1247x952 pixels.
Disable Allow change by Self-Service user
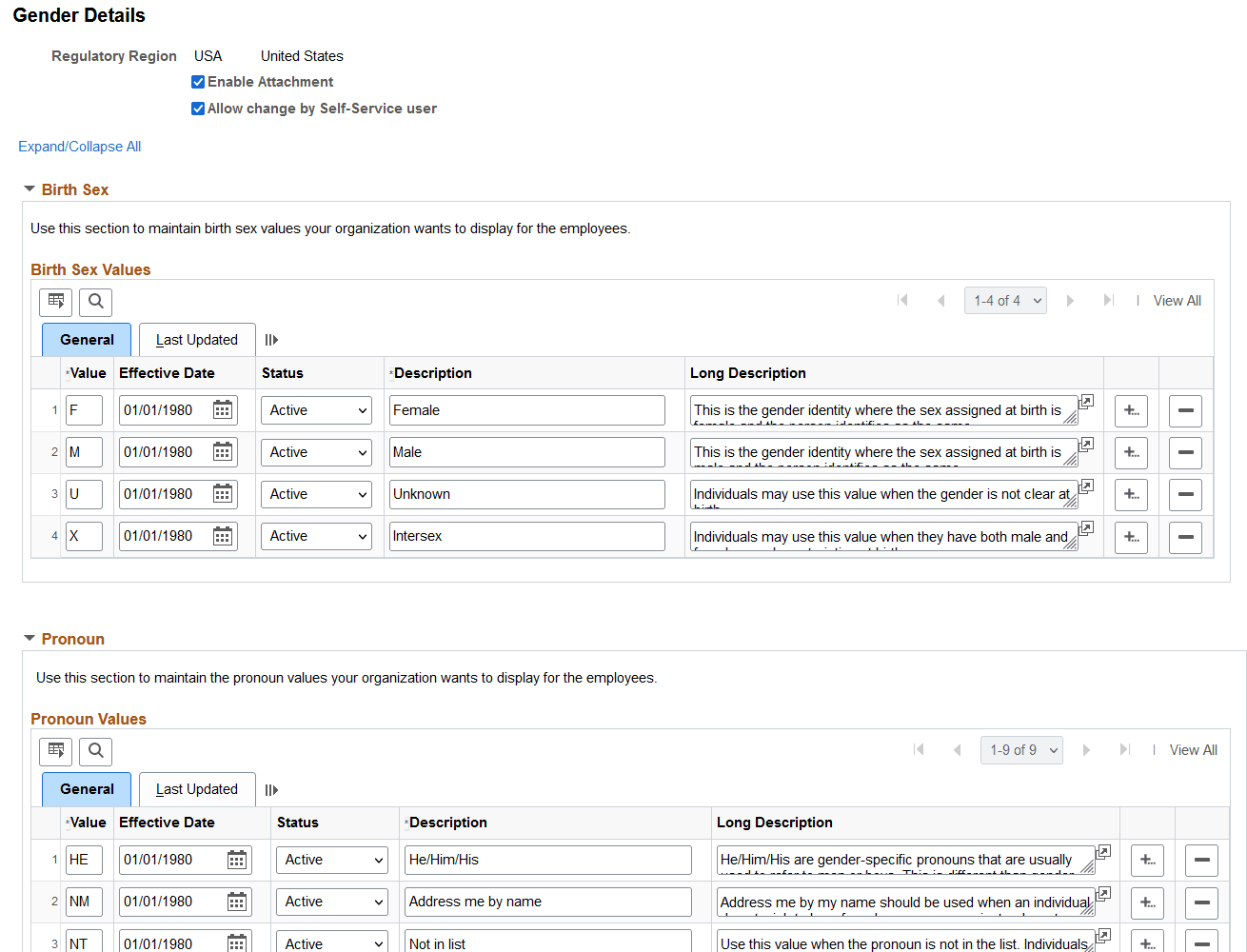click(197, 108)
